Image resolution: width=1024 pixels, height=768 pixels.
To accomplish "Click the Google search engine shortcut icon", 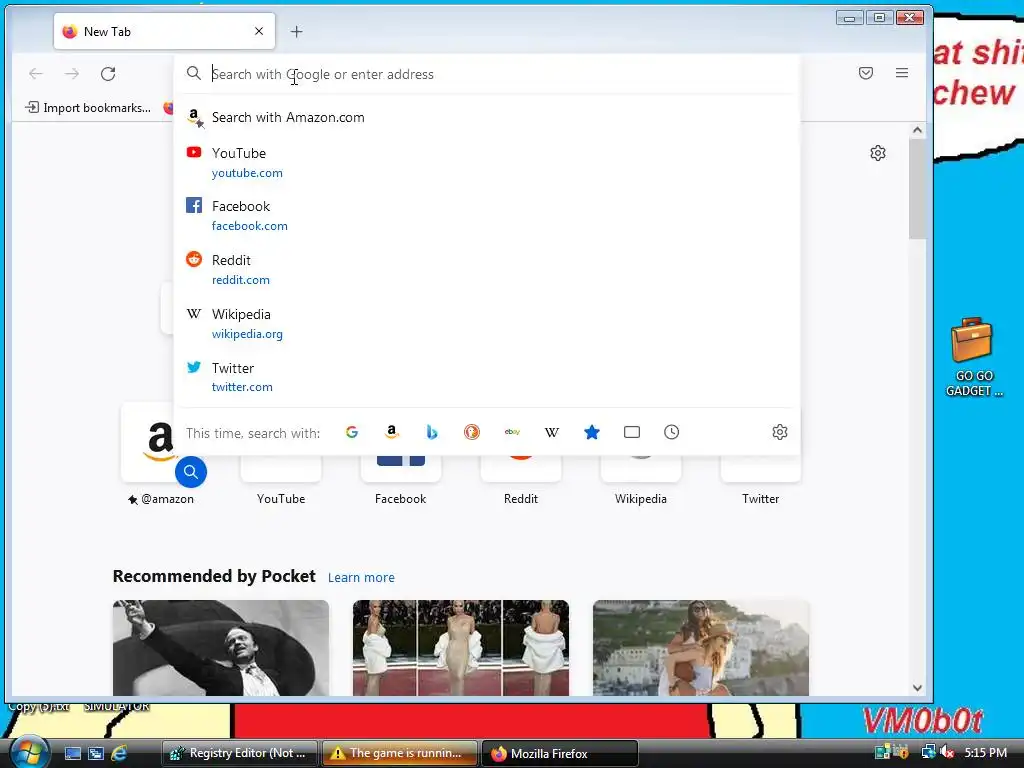I will pyautogui.click(x=351, y=432).
